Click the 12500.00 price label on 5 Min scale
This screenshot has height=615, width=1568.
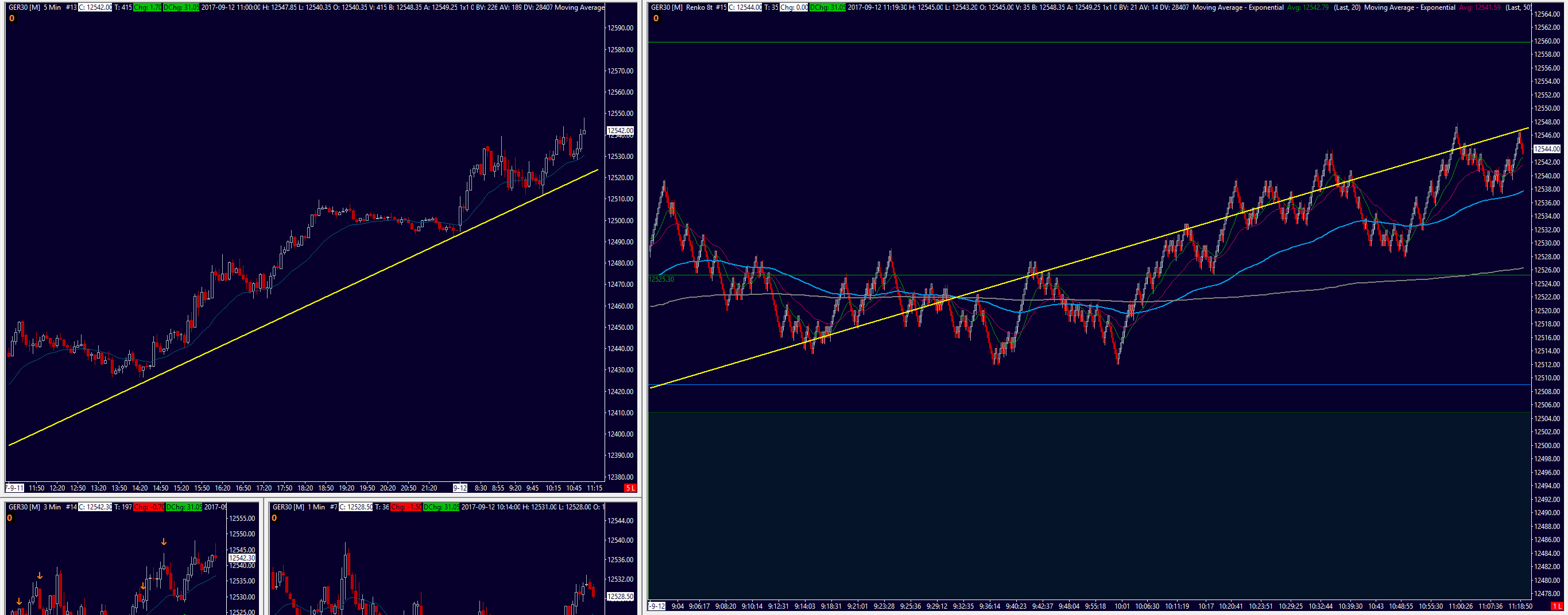pyautogui.click(x=620, y=220)
